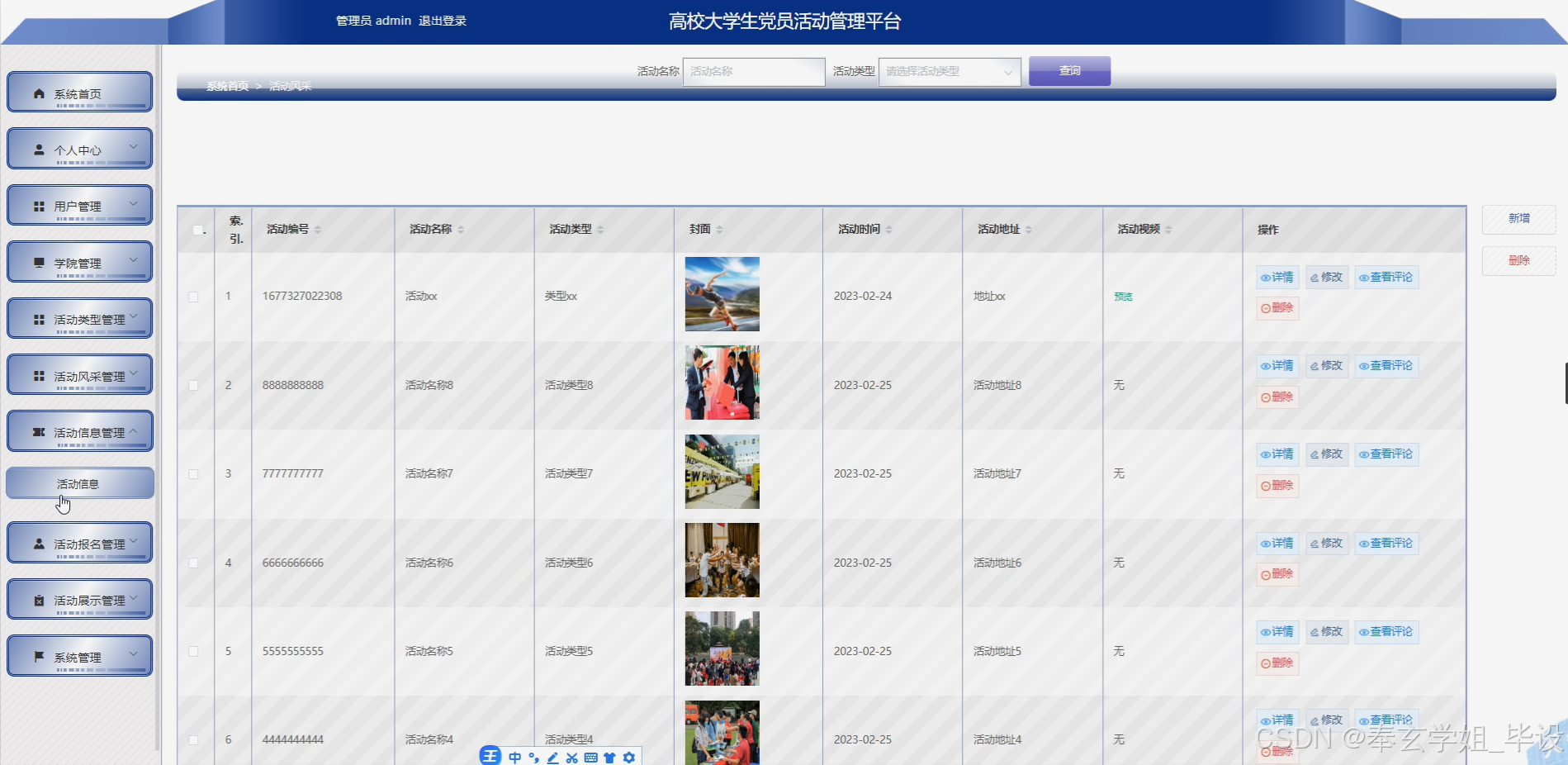
Task: Click the 活动风采管理 grid icon
Action: [39, 376]
